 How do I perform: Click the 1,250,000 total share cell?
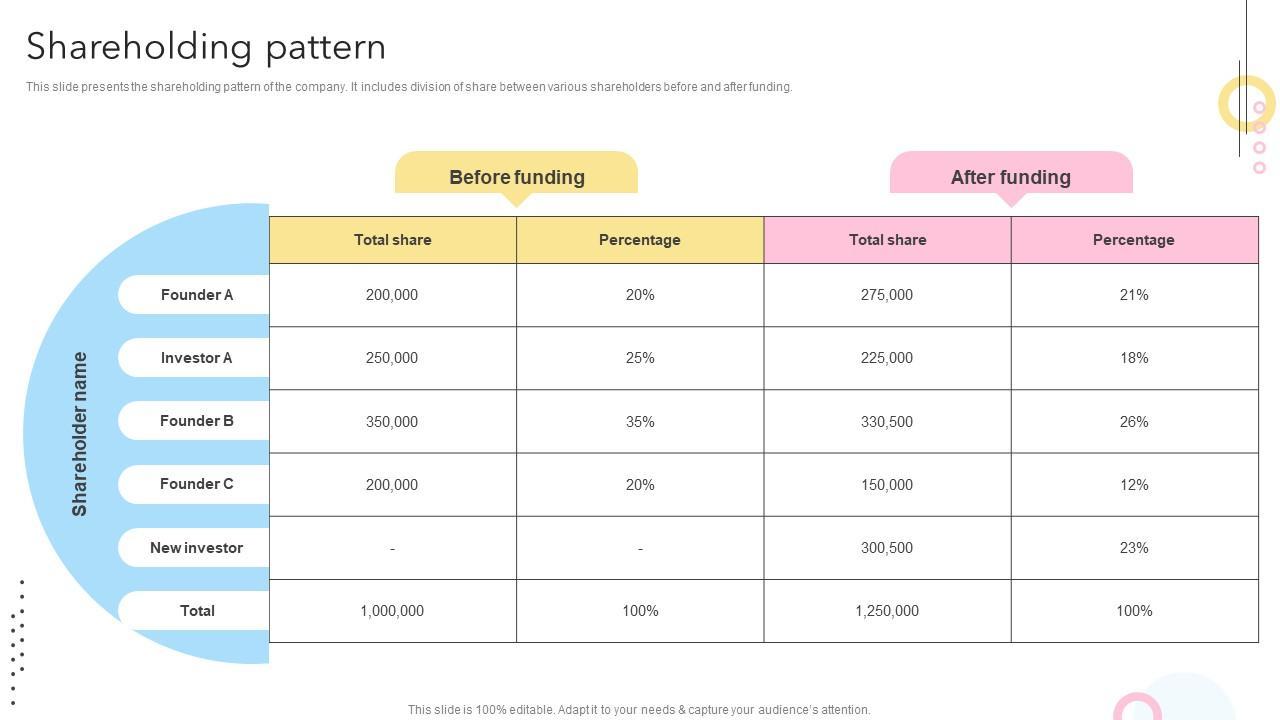coord(886,611)
